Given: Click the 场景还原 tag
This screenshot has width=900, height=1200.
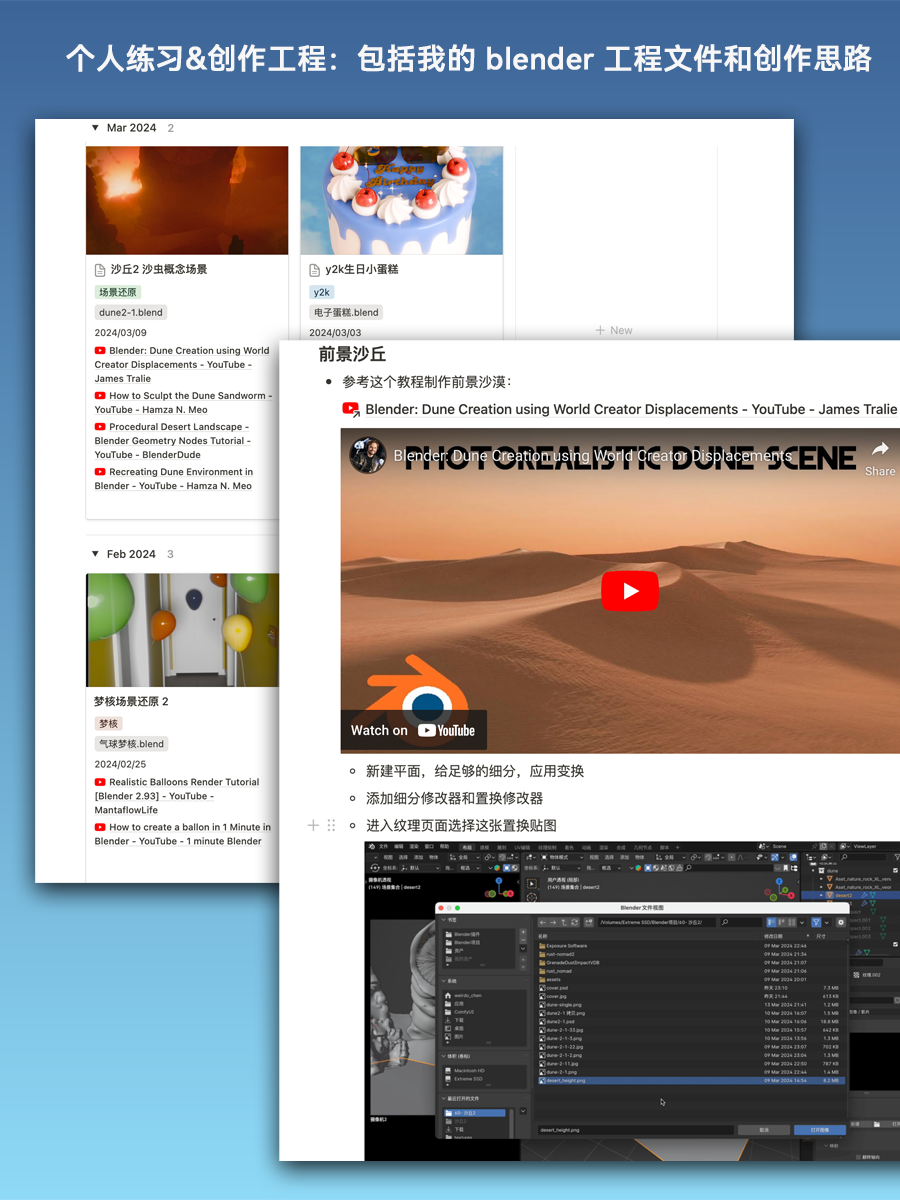Looking at the screenshot, I should pos(118,292).
